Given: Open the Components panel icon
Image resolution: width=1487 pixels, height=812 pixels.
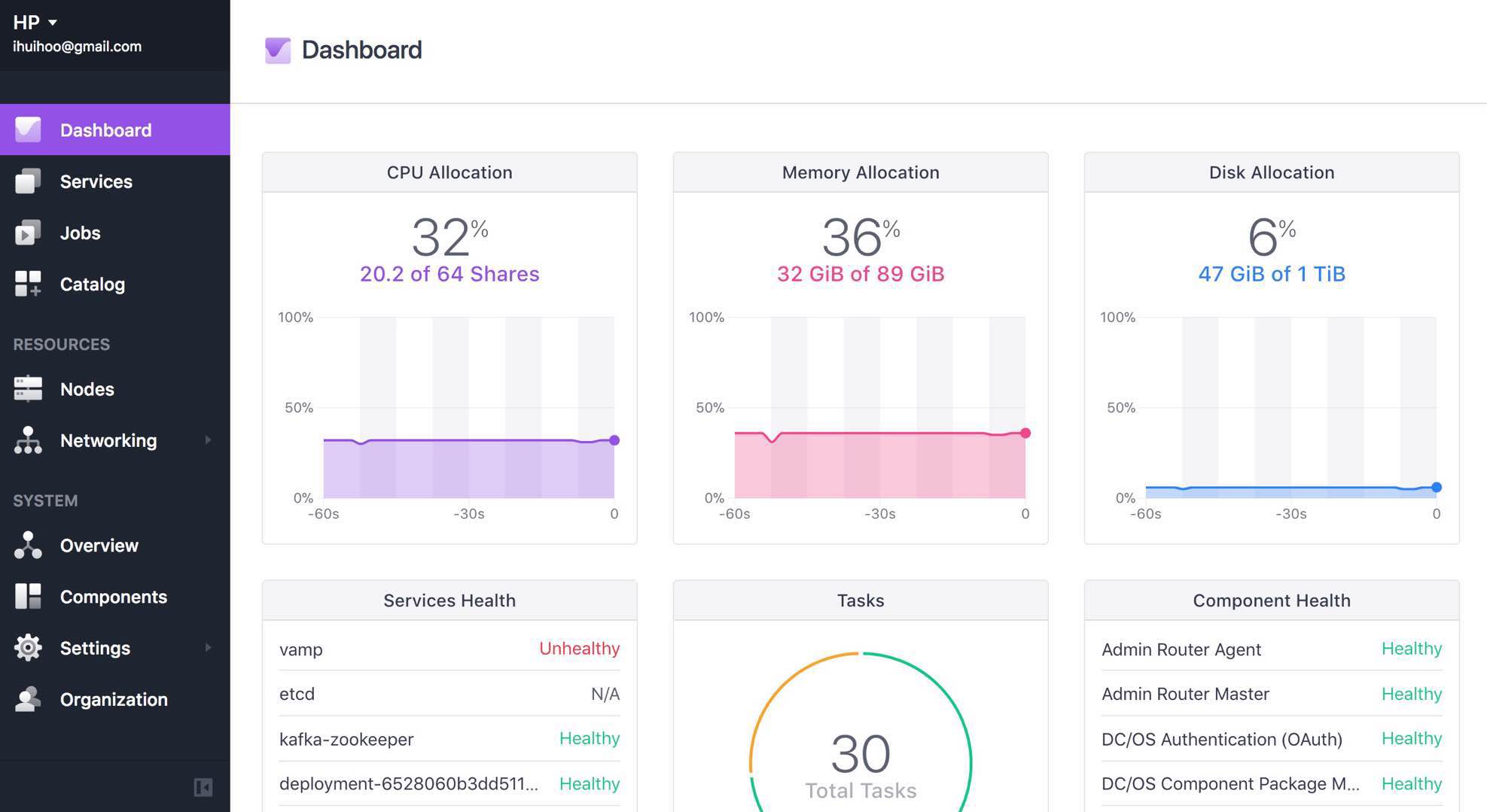Looking at the screenshot, I should pos(28,597).
